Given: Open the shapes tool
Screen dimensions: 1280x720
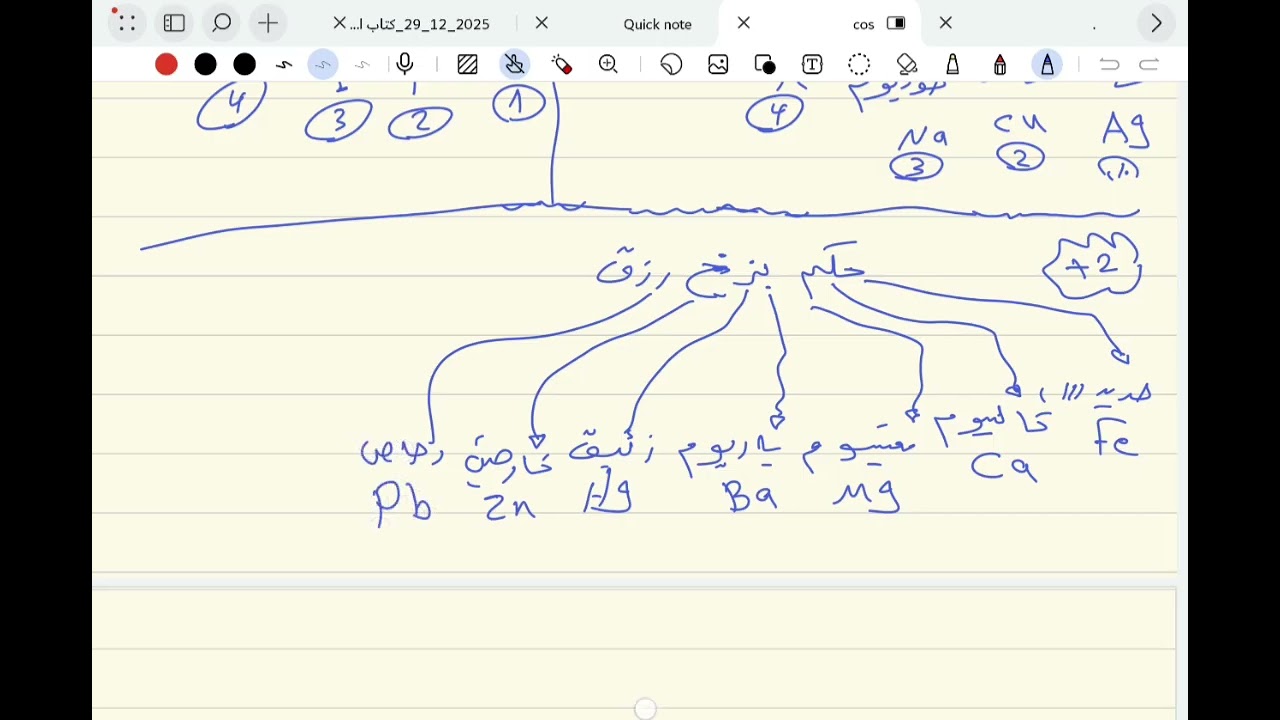Looking at the screenshot, I should tap(765, 65).
